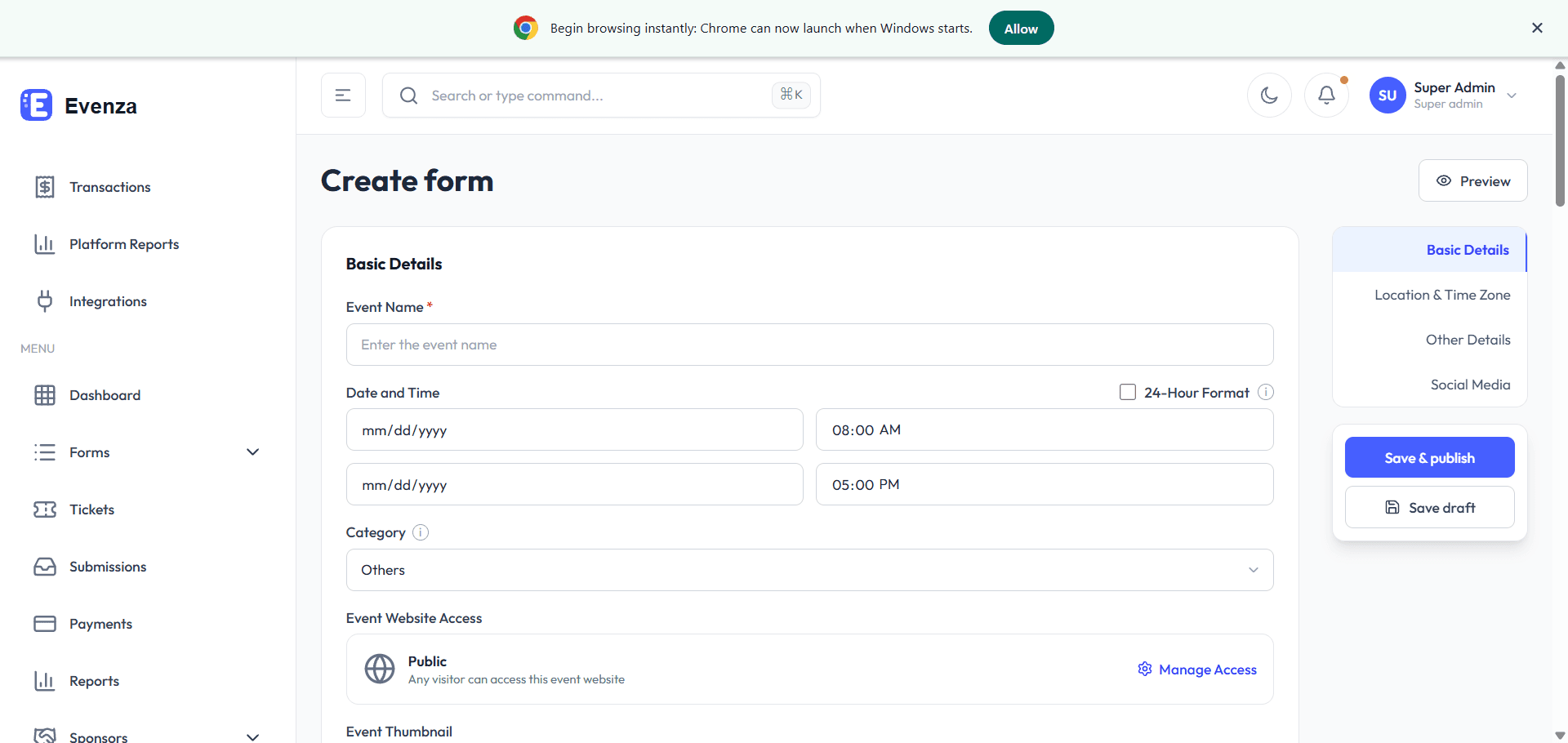Click Allow on the Chrome startup banner
1568x743 pixels.
click(1021, 28)
